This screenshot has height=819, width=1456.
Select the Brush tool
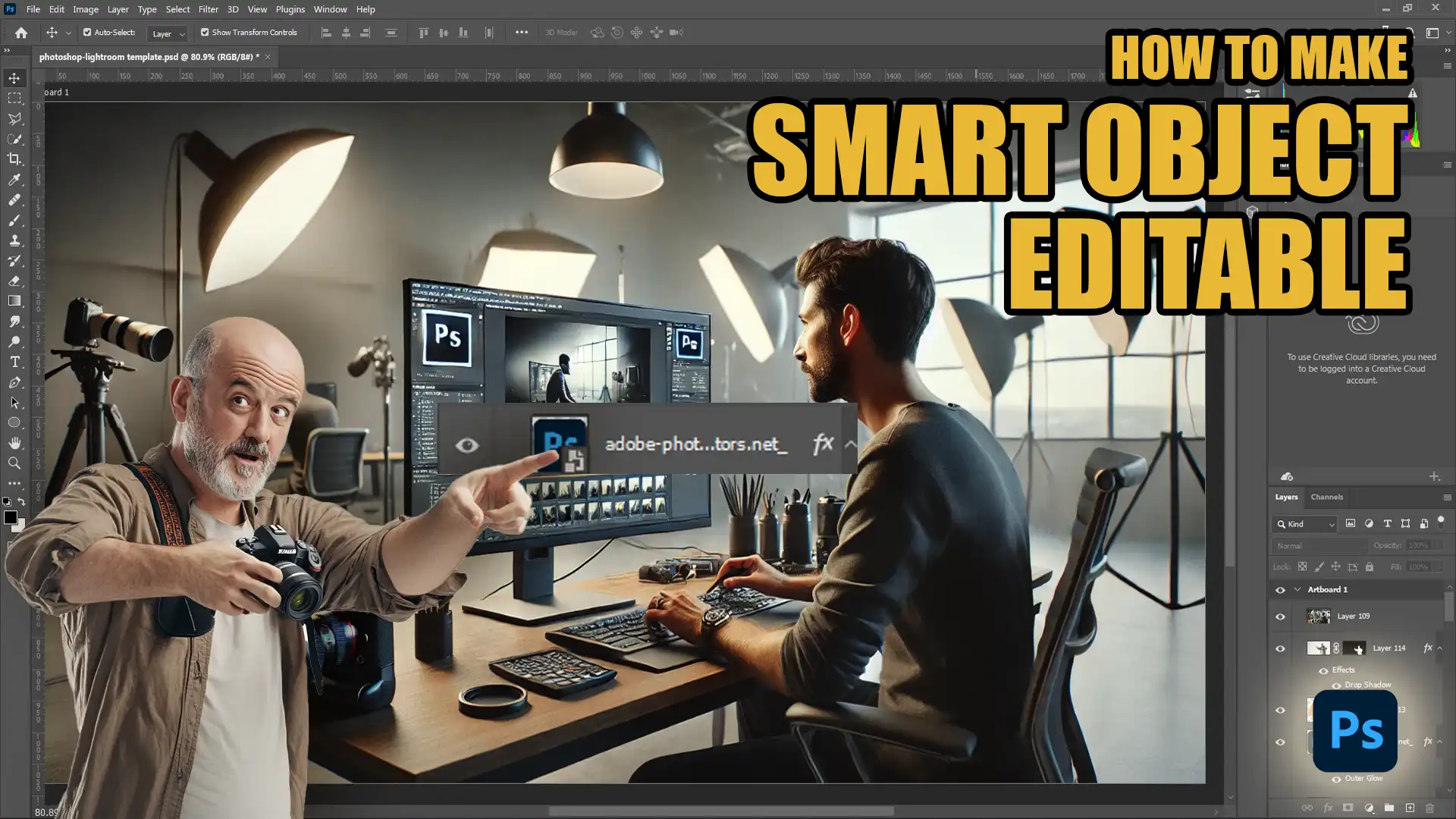(14, 221)
